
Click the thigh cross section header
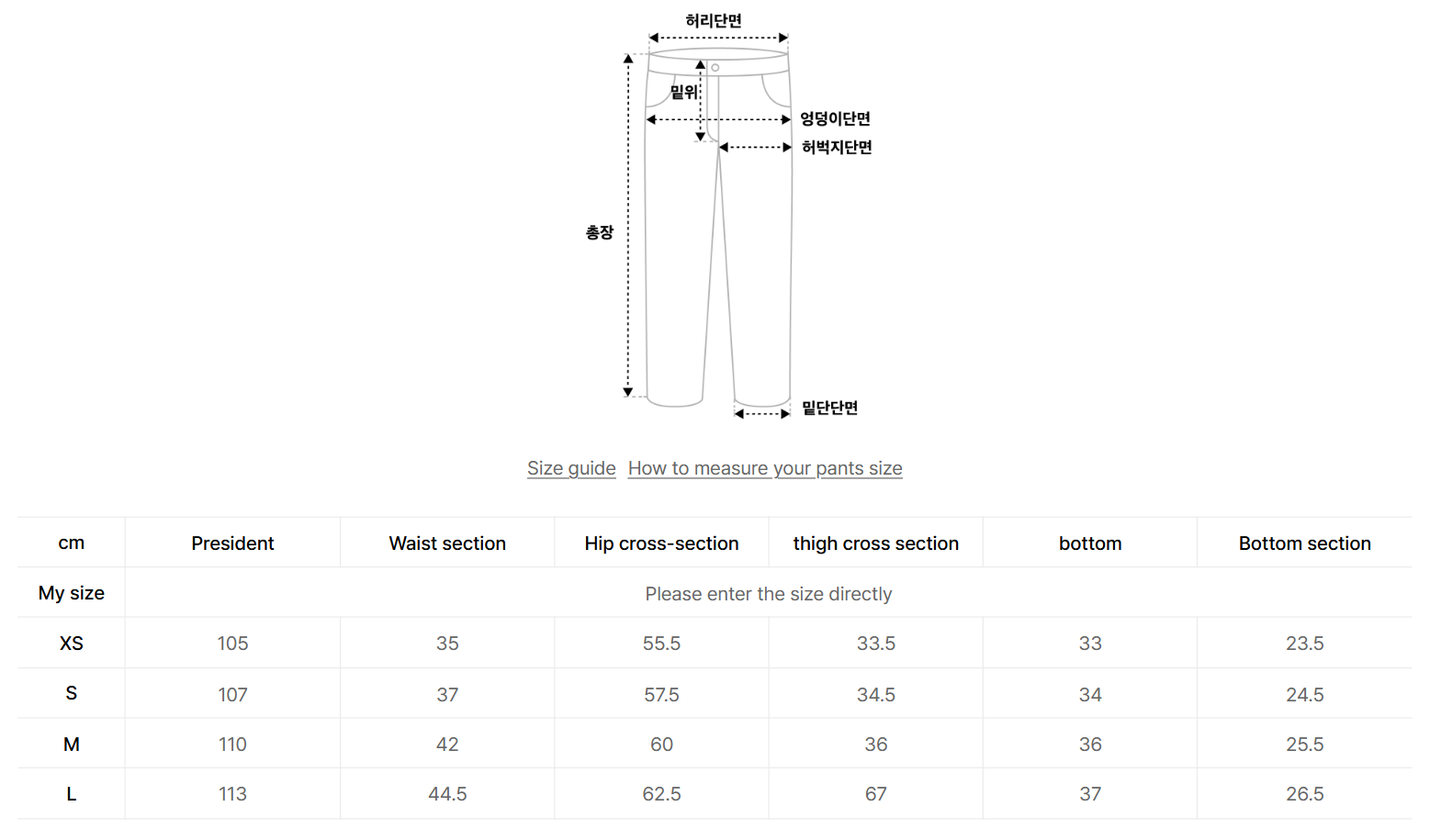[x=875, y=543]
